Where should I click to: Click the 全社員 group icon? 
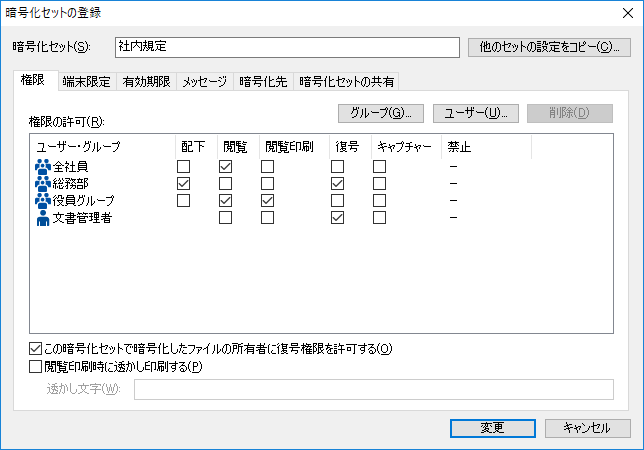[x=43, y=166]
